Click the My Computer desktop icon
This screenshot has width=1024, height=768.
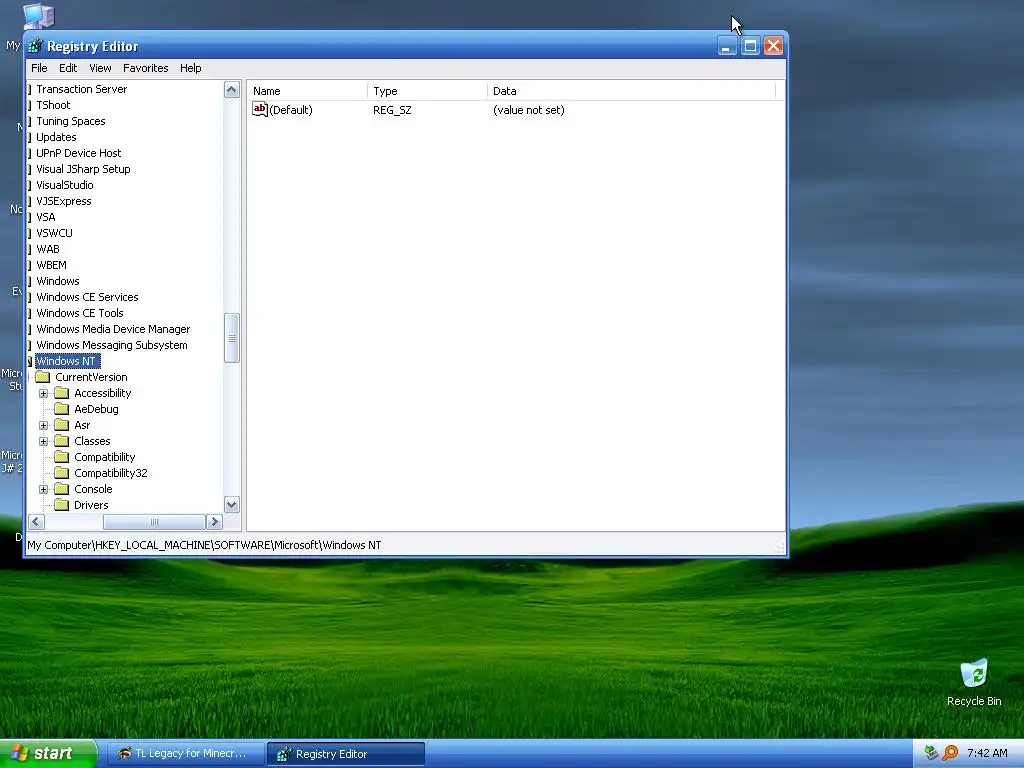pyautogui.click(x=37, y=16)
